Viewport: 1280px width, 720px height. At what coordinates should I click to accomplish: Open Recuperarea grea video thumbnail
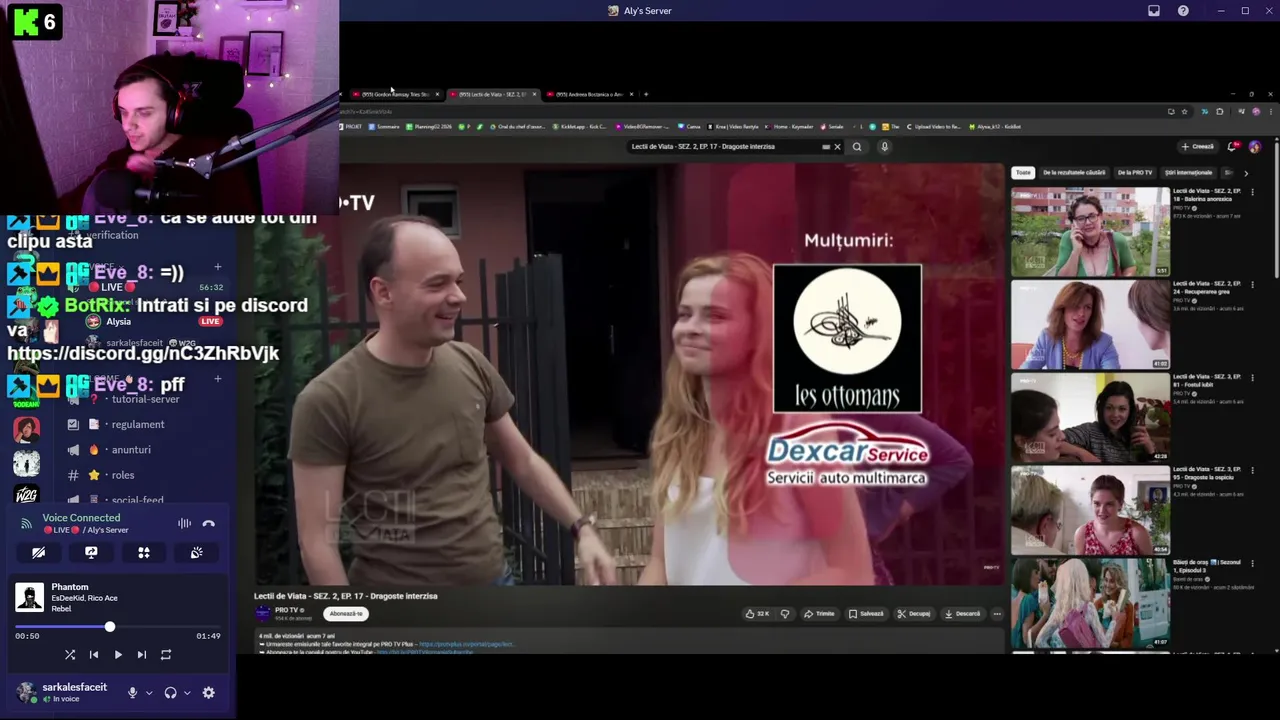[1090, 325]
